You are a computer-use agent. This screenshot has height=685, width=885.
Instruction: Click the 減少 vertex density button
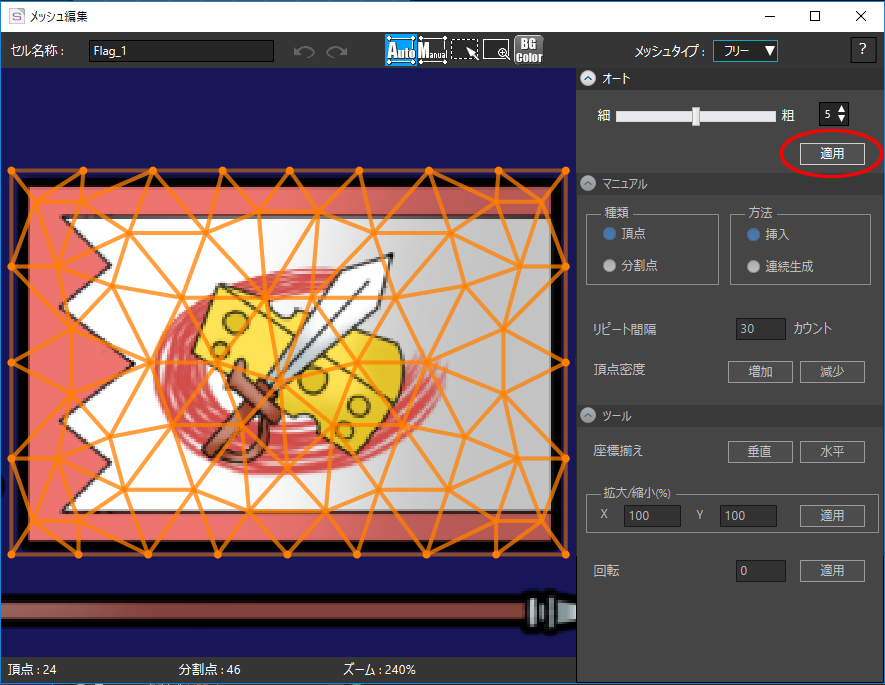click(x=832, y=372)
